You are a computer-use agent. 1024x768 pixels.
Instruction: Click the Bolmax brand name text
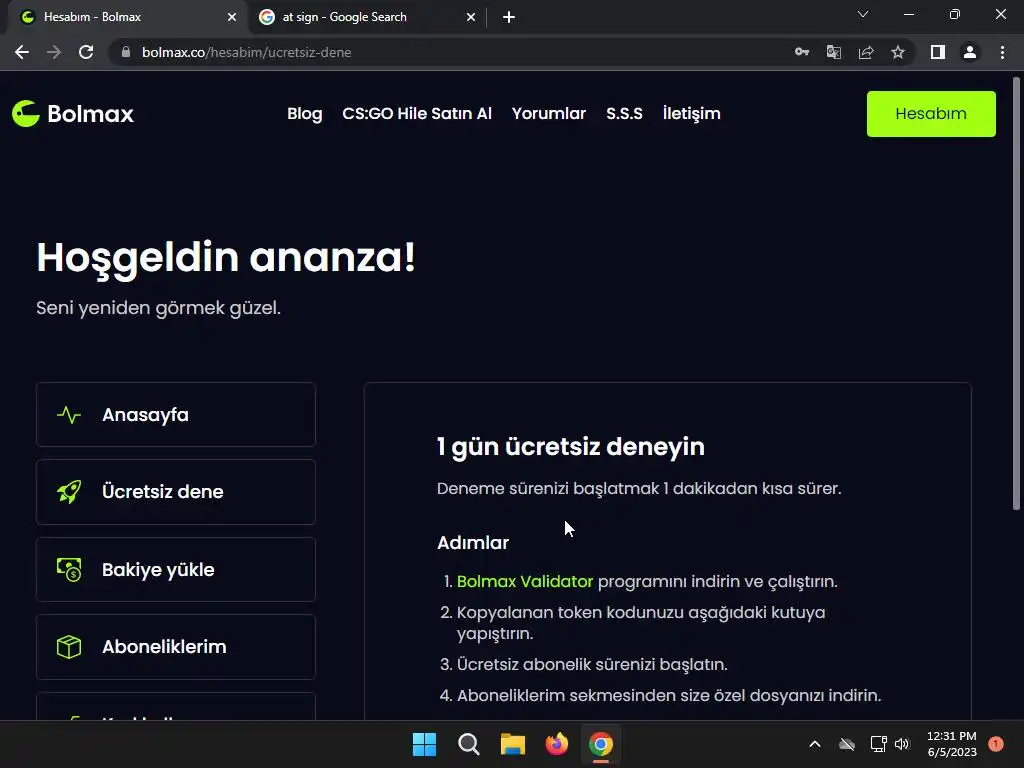point(91,114)
